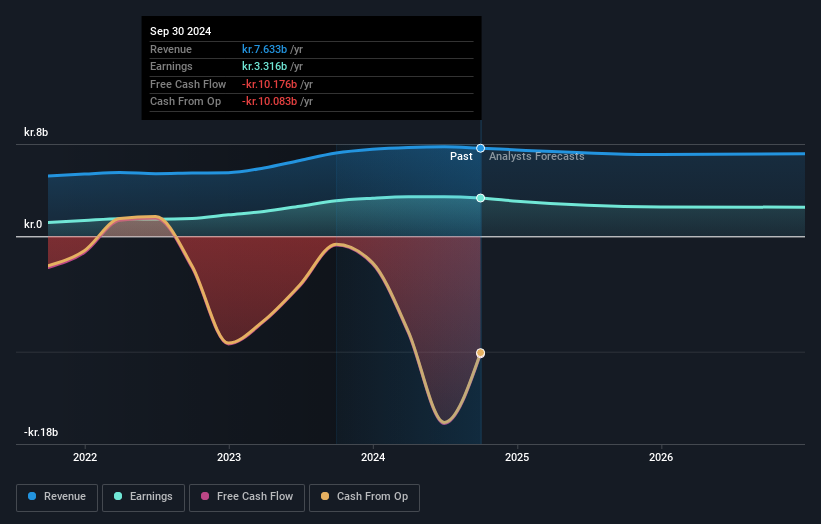821x524 pixels.
Task: Click the teal Earnings legend dot
Action: (118, 496)
